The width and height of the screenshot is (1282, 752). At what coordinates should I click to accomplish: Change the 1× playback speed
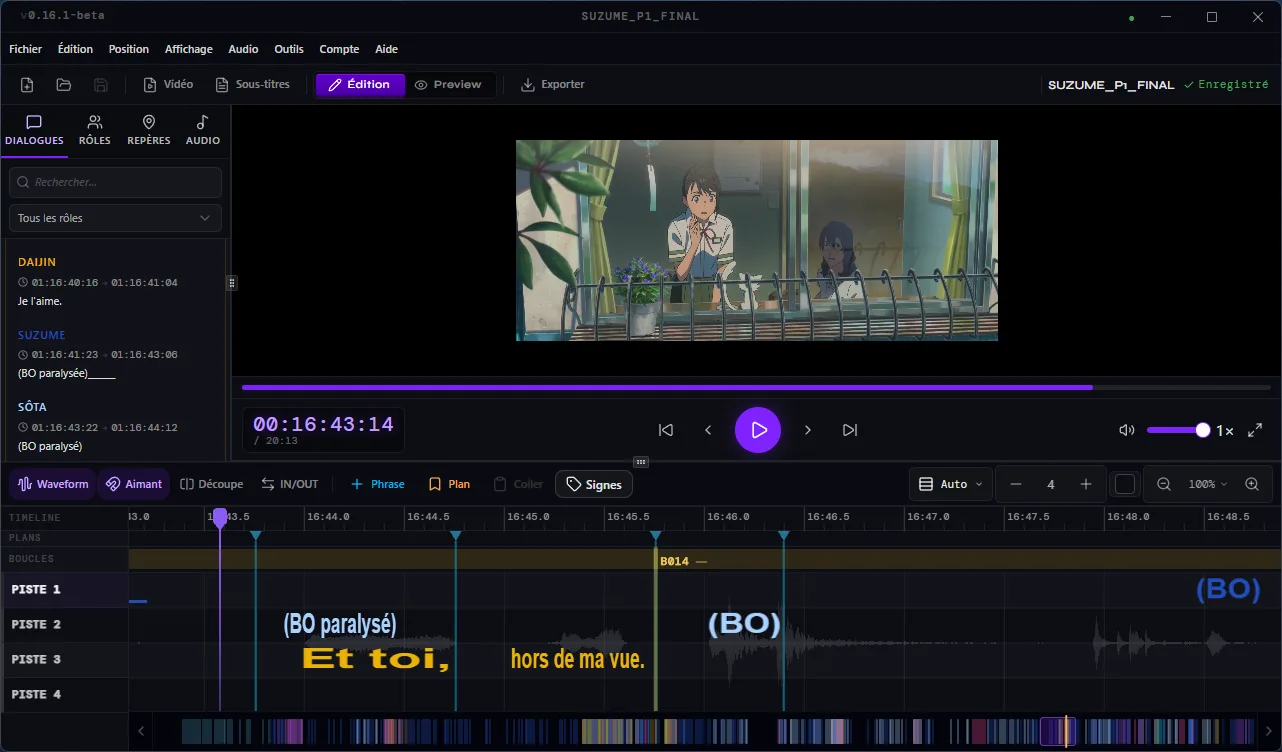click(1225, 431)
